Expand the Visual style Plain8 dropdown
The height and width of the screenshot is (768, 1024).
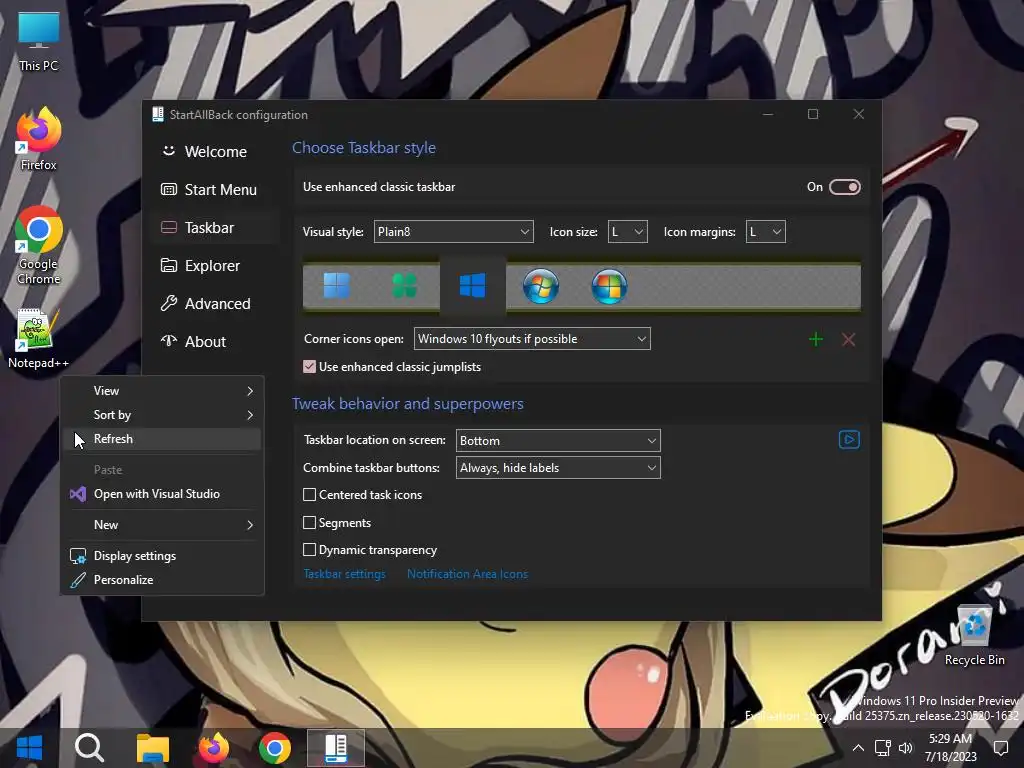coord(453,232)
